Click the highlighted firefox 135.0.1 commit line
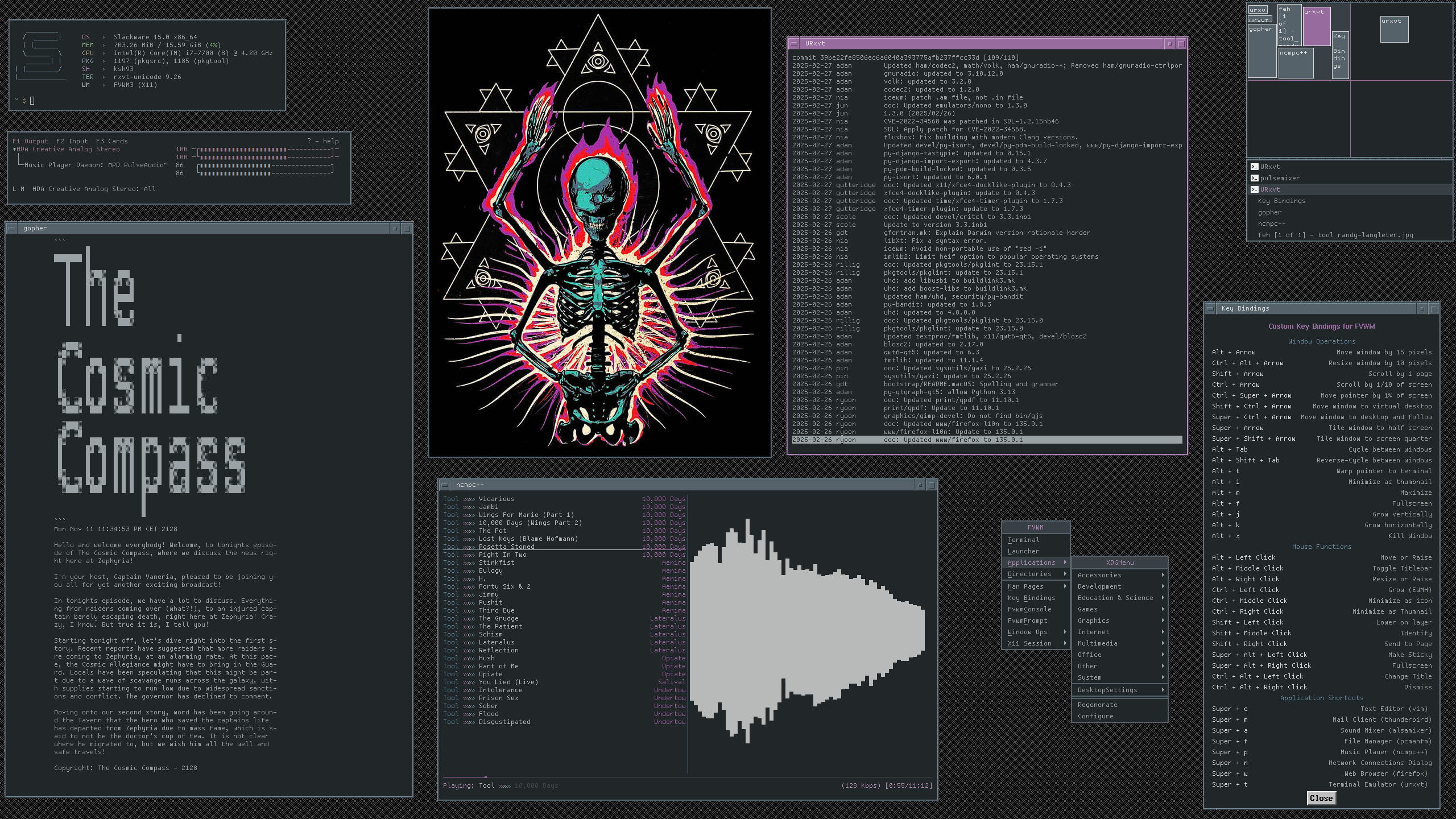Screen dimensions: 1456x819 pos(987,440)
